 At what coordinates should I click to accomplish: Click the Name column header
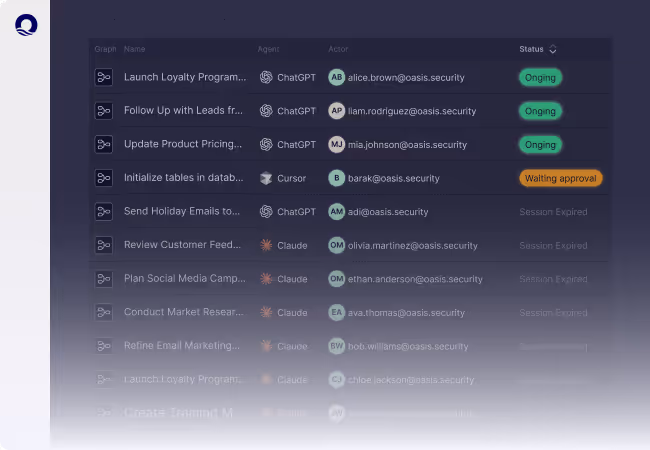[x=134, y=49]
